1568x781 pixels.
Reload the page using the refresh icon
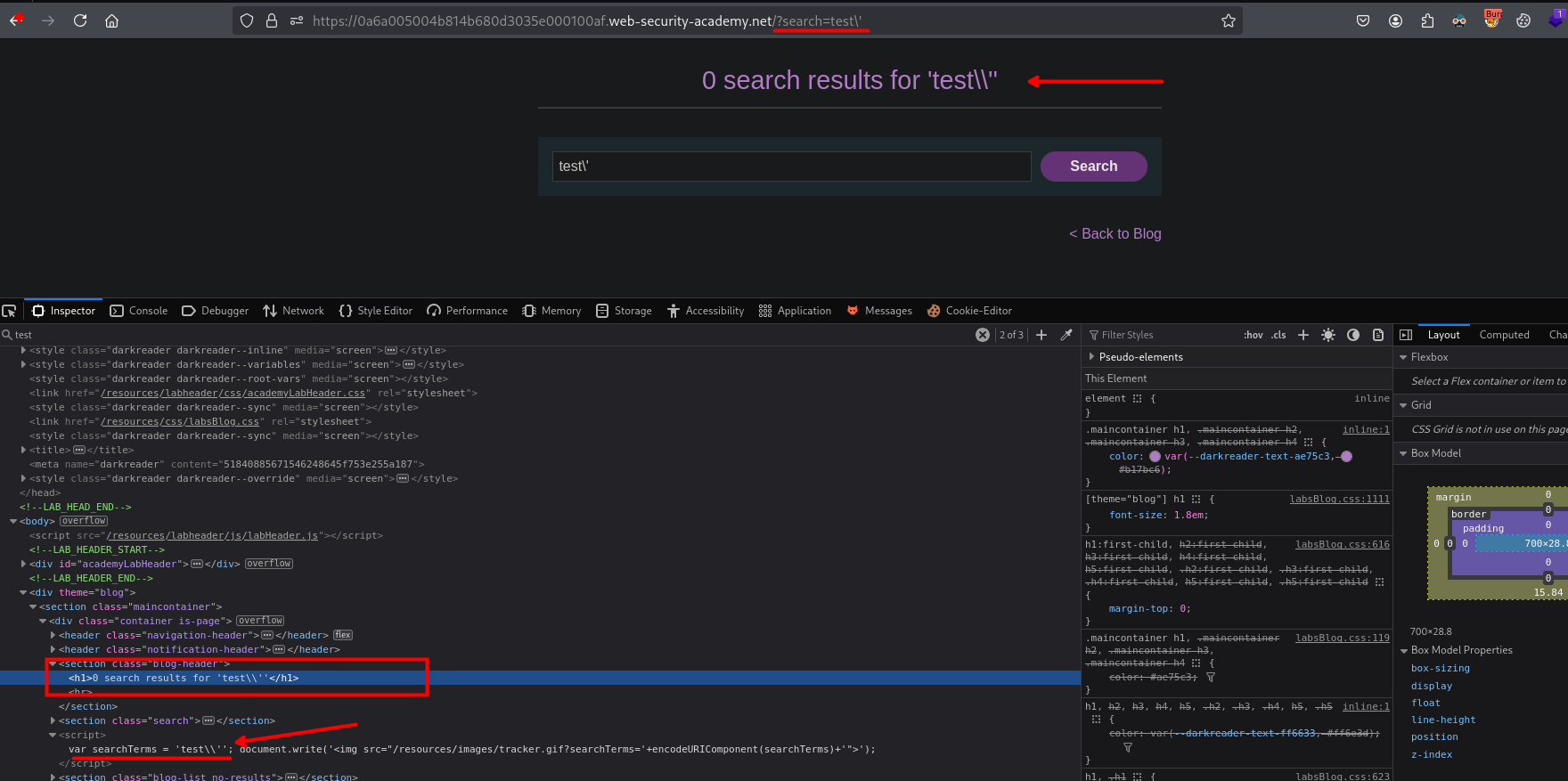(x=80, y=20)
